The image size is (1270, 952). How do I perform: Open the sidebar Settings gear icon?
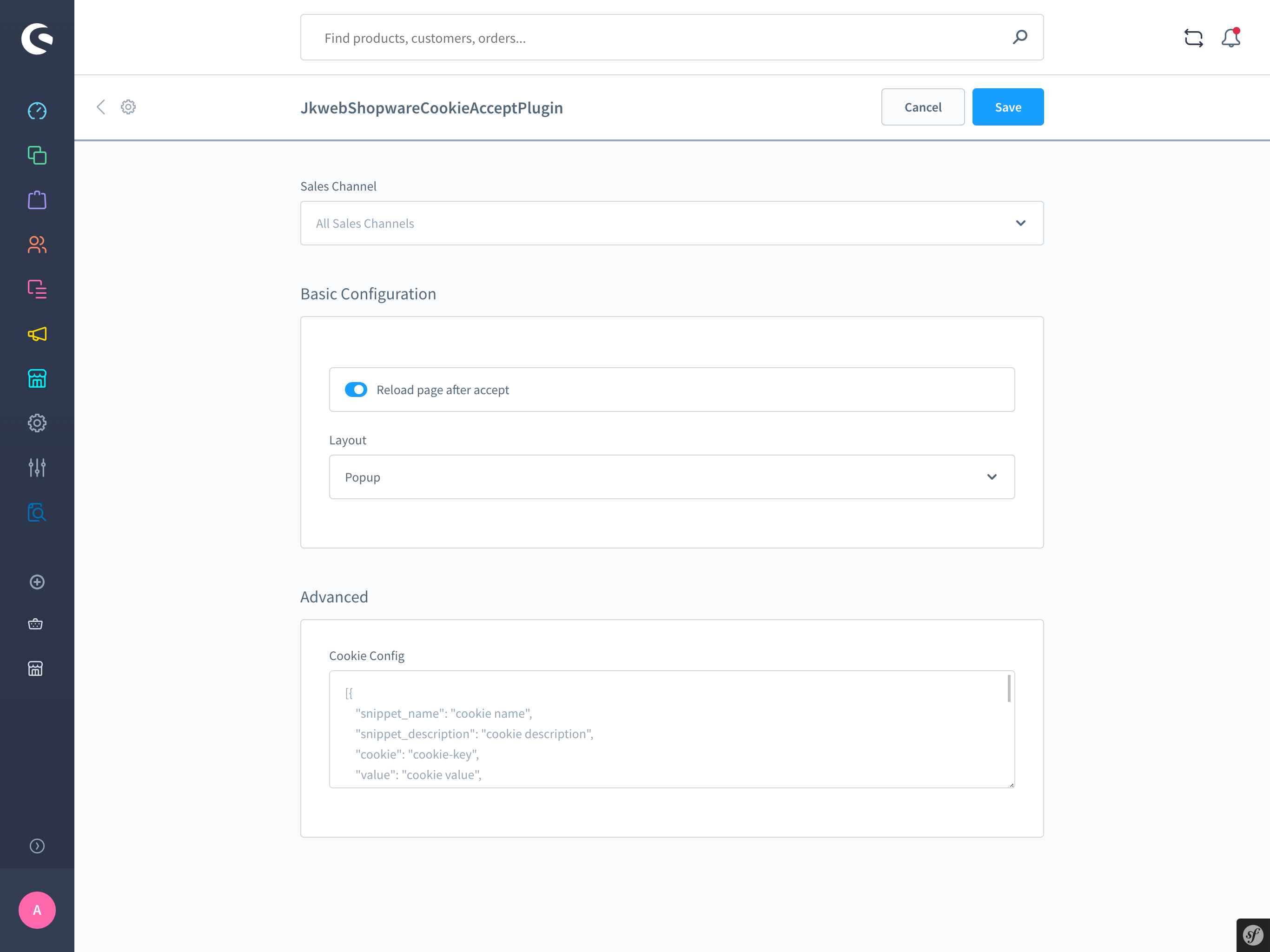pyautogui.click(x=37, y=423)
